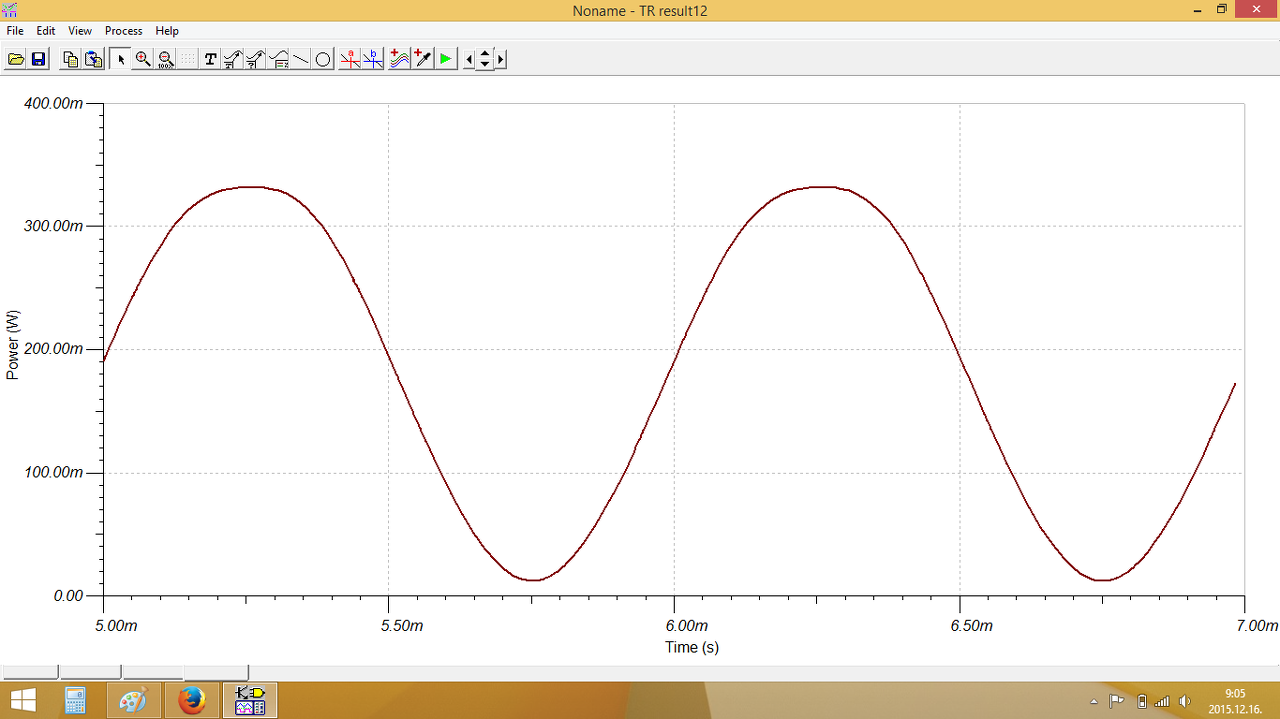Viewport: 1280px width, 719px height.
Task: Click the TINA circuit simulator taskbar icon
Action: (250, 700)
